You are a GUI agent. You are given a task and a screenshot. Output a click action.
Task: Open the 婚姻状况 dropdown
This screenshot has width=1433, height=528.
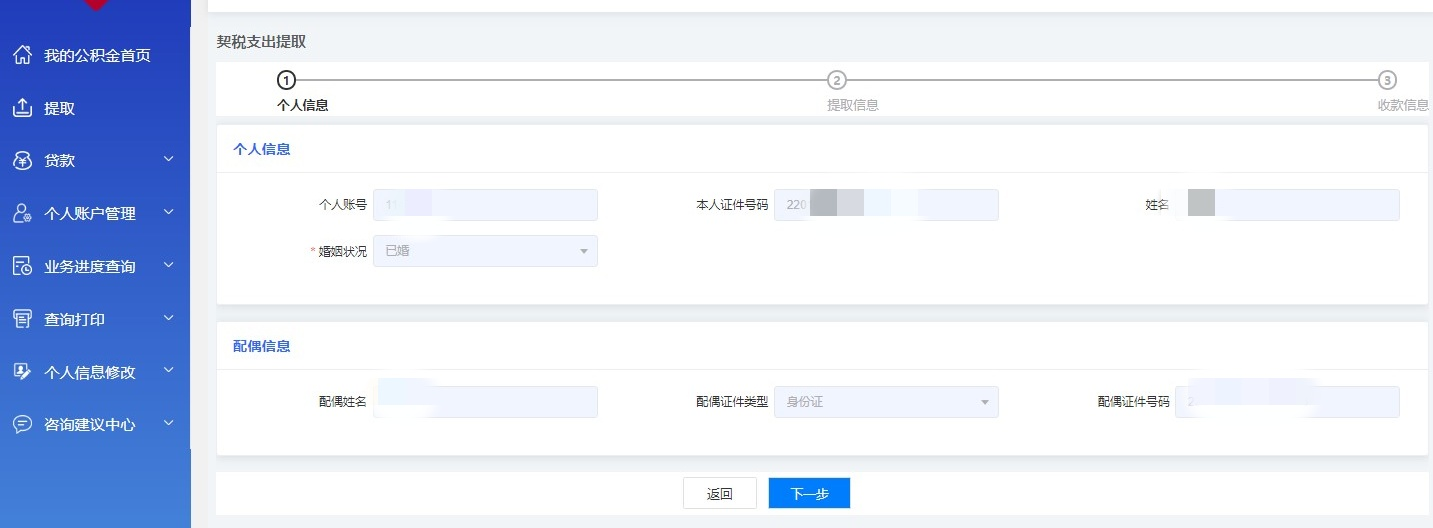click(485, 251)
